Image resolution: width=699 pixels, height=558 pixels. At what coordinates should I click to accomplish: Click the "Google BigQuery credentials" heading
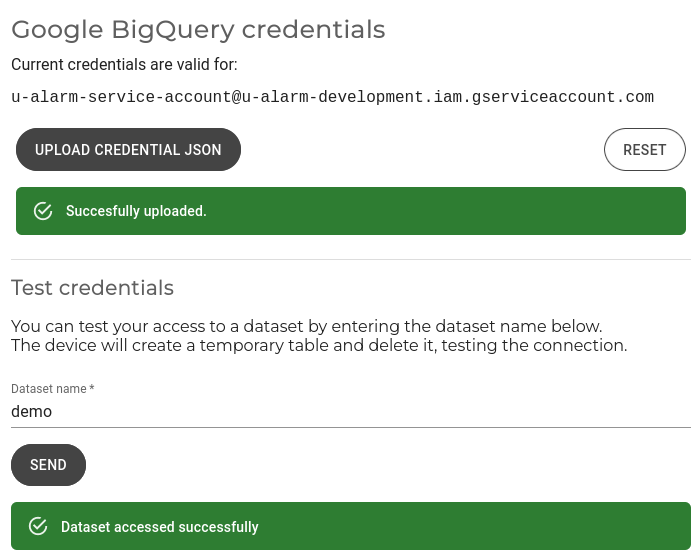(x=198, y=30)
